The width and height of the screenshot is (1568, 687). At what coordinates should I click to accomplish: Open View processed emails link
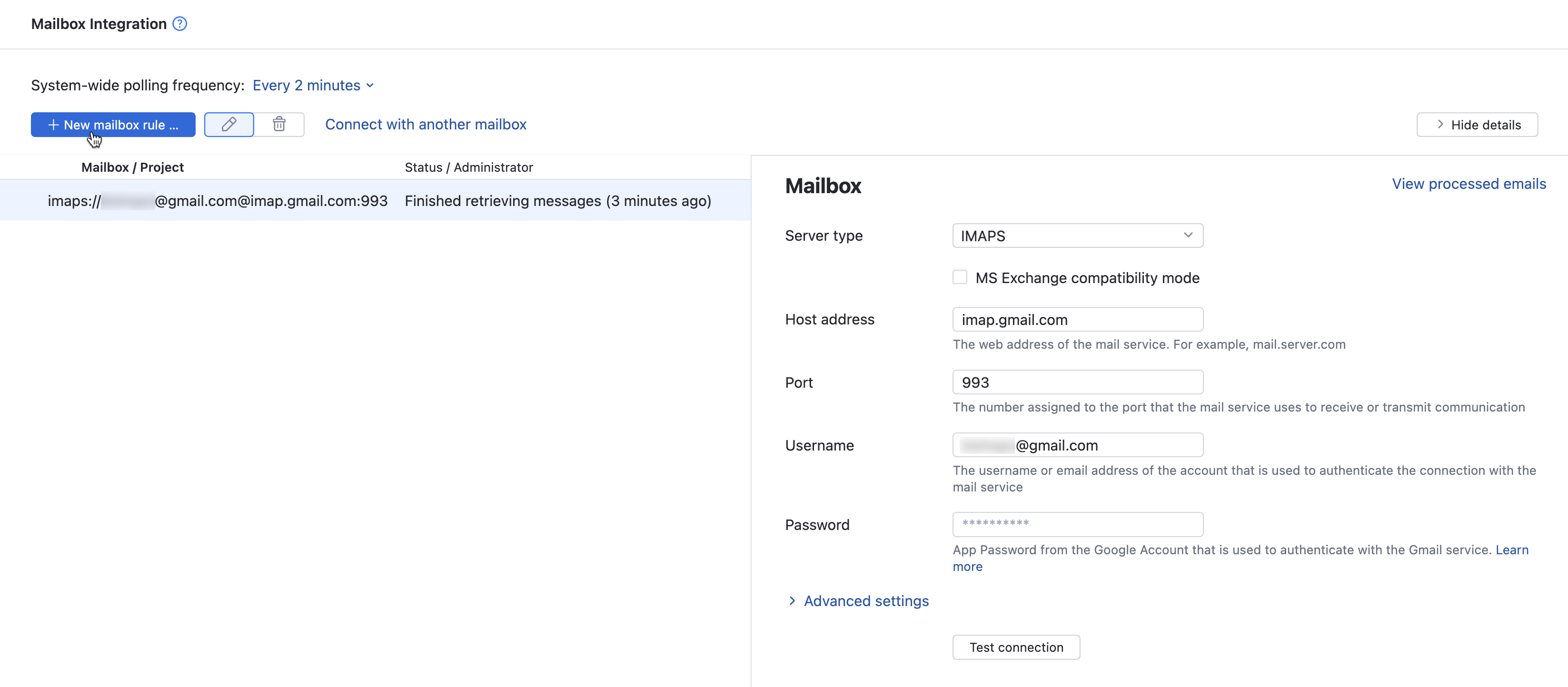point(1468,184)
